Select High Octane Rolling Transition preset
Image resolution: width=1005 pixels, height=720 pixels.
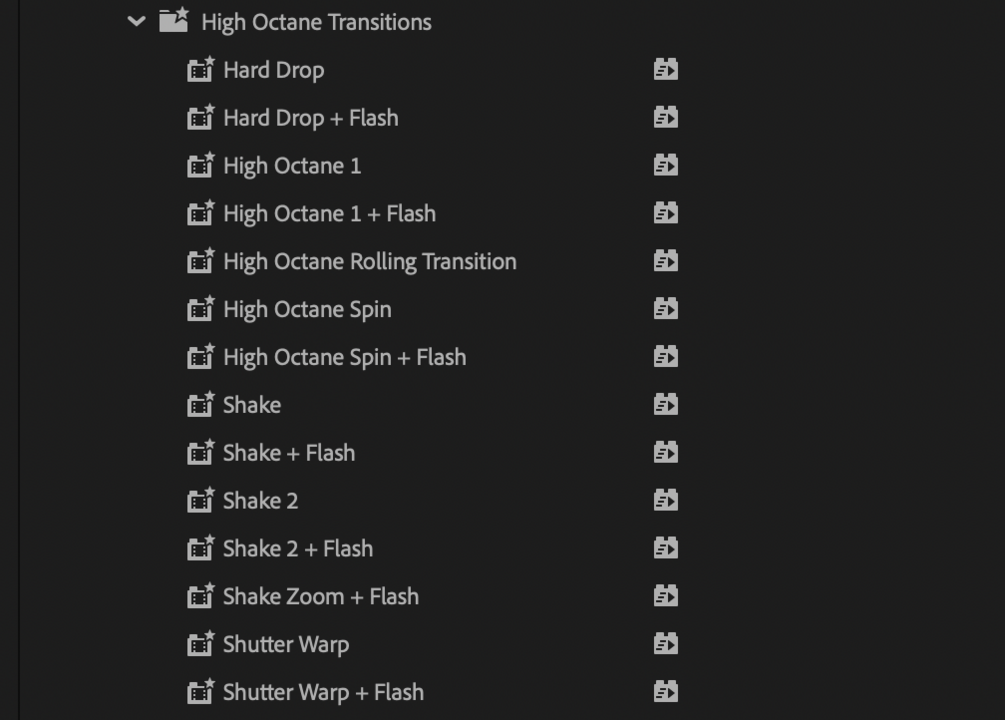pyautogui.click(x=369, y=262)
